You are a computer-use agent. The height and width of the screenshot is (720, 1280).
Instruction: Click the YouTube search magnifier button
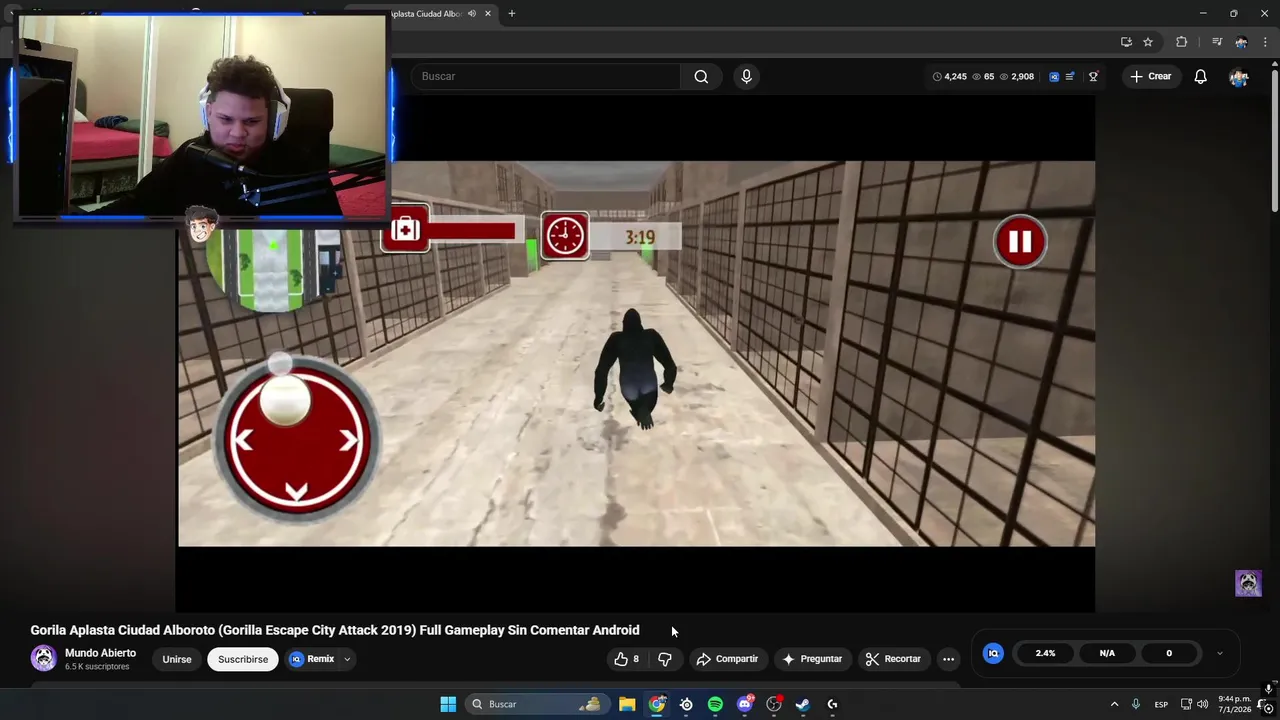point(701,76)
